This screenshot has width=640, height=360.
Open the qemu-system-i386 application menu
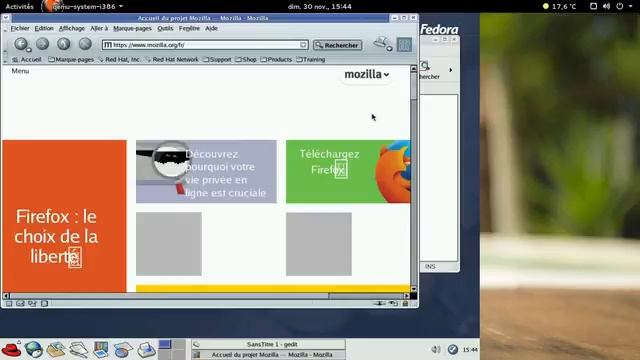click(x=83, y=7)
